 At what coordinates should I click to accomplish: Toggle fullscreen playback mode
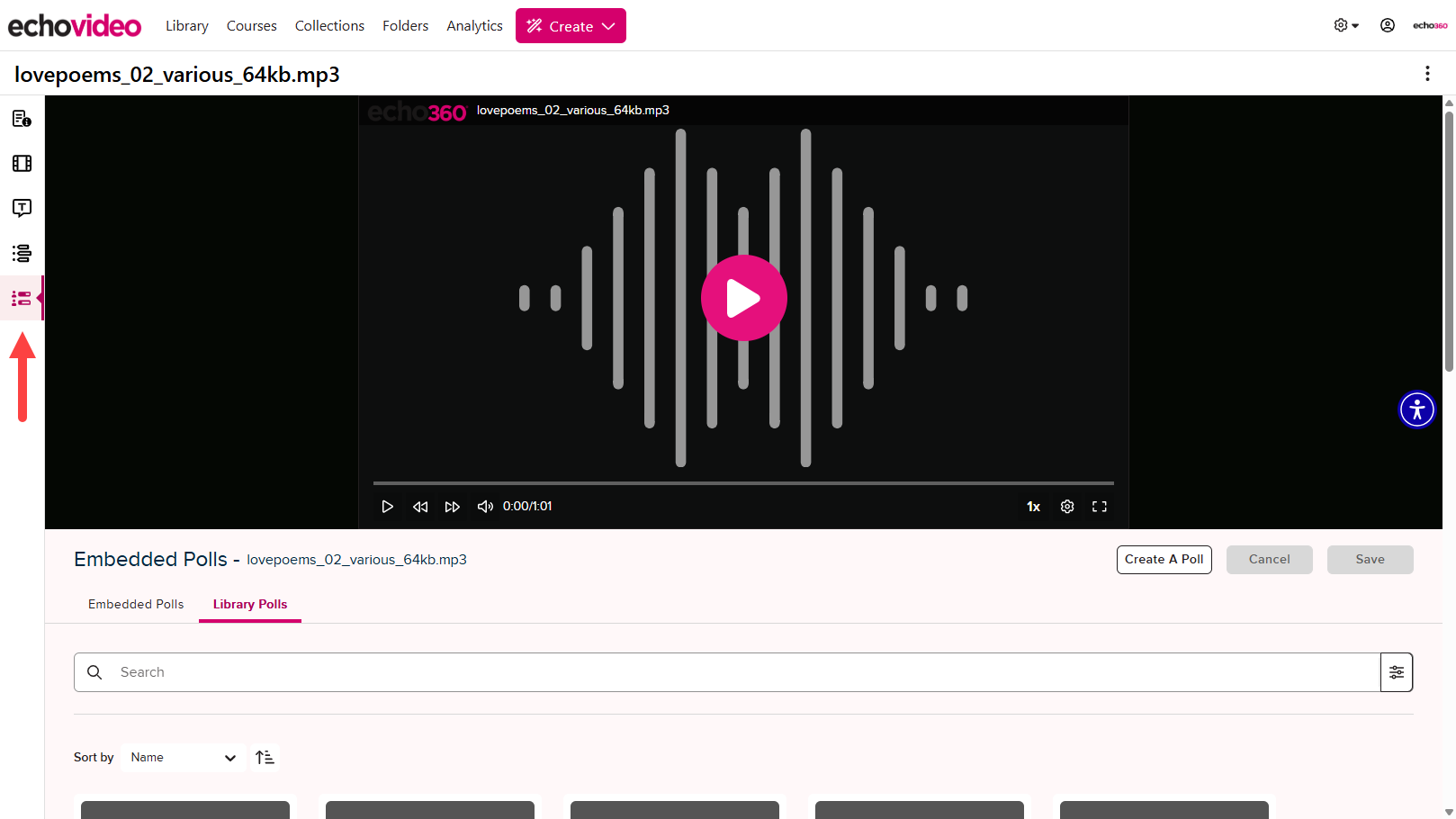[1100, 506]
